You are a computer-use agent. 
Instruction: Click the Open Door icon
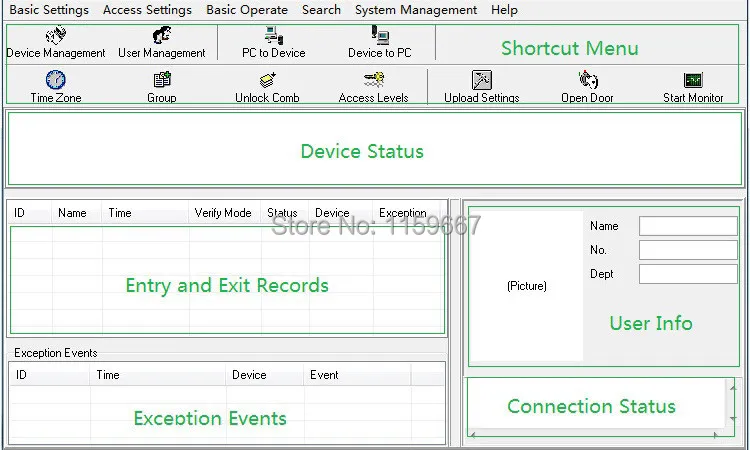(588, 80)
